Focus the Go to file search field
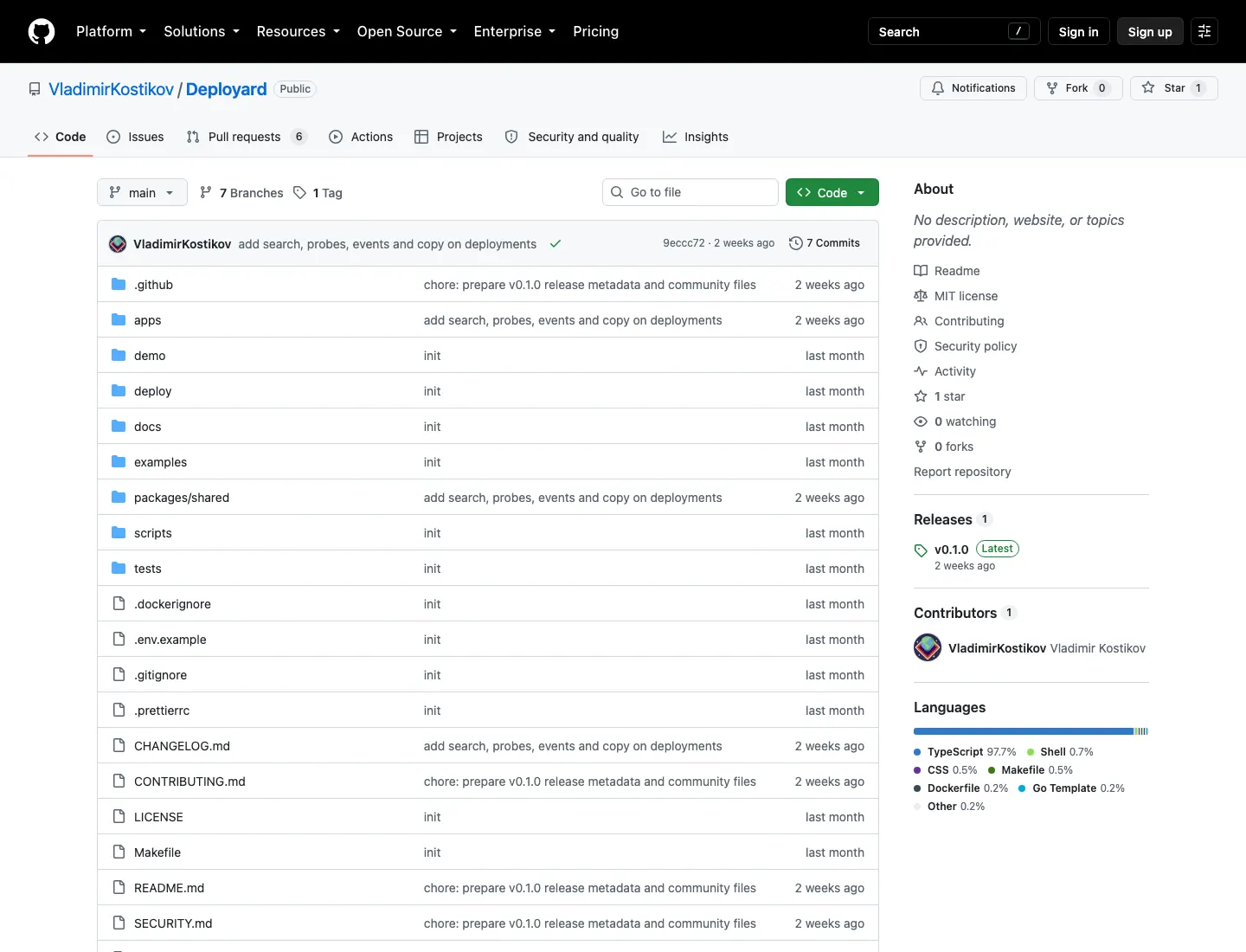Viewport: 1246px width, 952px height. pos(690,192)
